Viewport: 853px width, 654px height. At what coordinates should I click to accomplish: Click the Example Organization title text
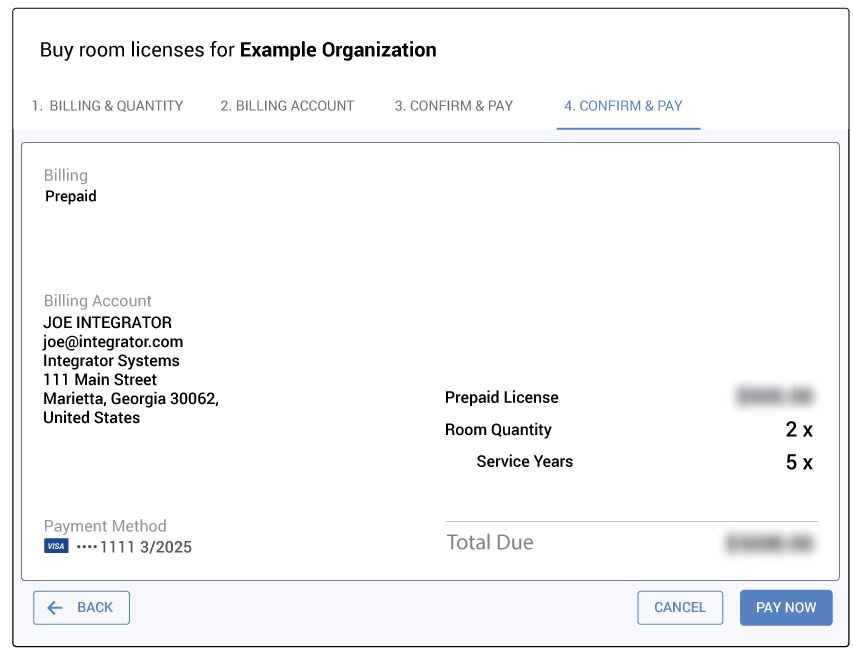(x=338, y=50)
